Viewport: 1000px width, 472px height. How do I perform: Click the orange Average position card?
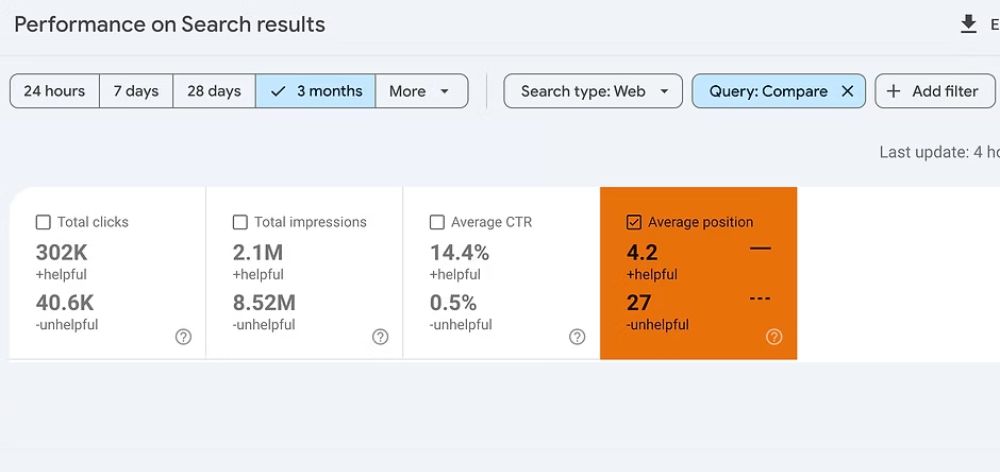point(698,273)
